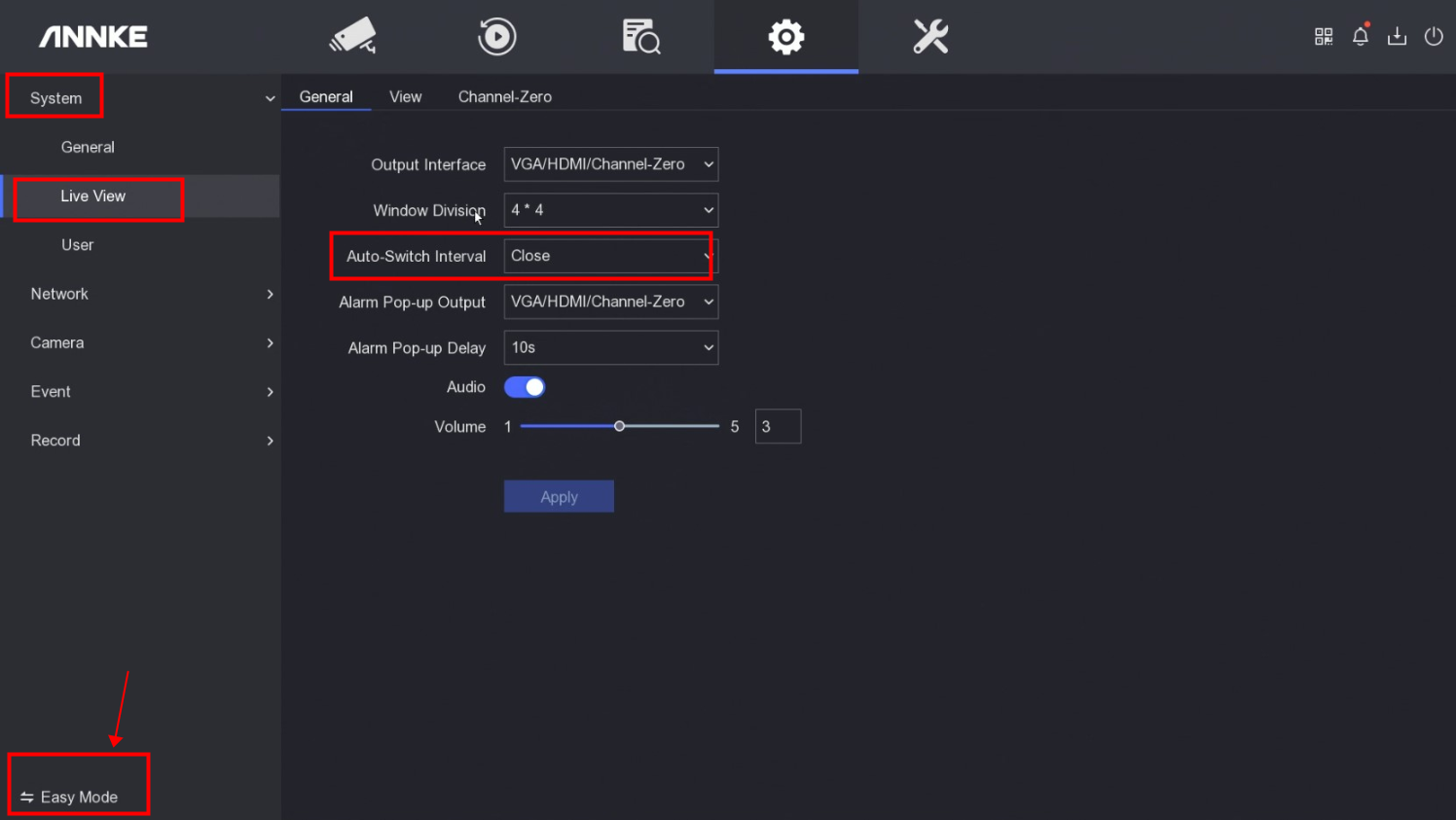Expand the Record menu section

[x=140, y=440]
